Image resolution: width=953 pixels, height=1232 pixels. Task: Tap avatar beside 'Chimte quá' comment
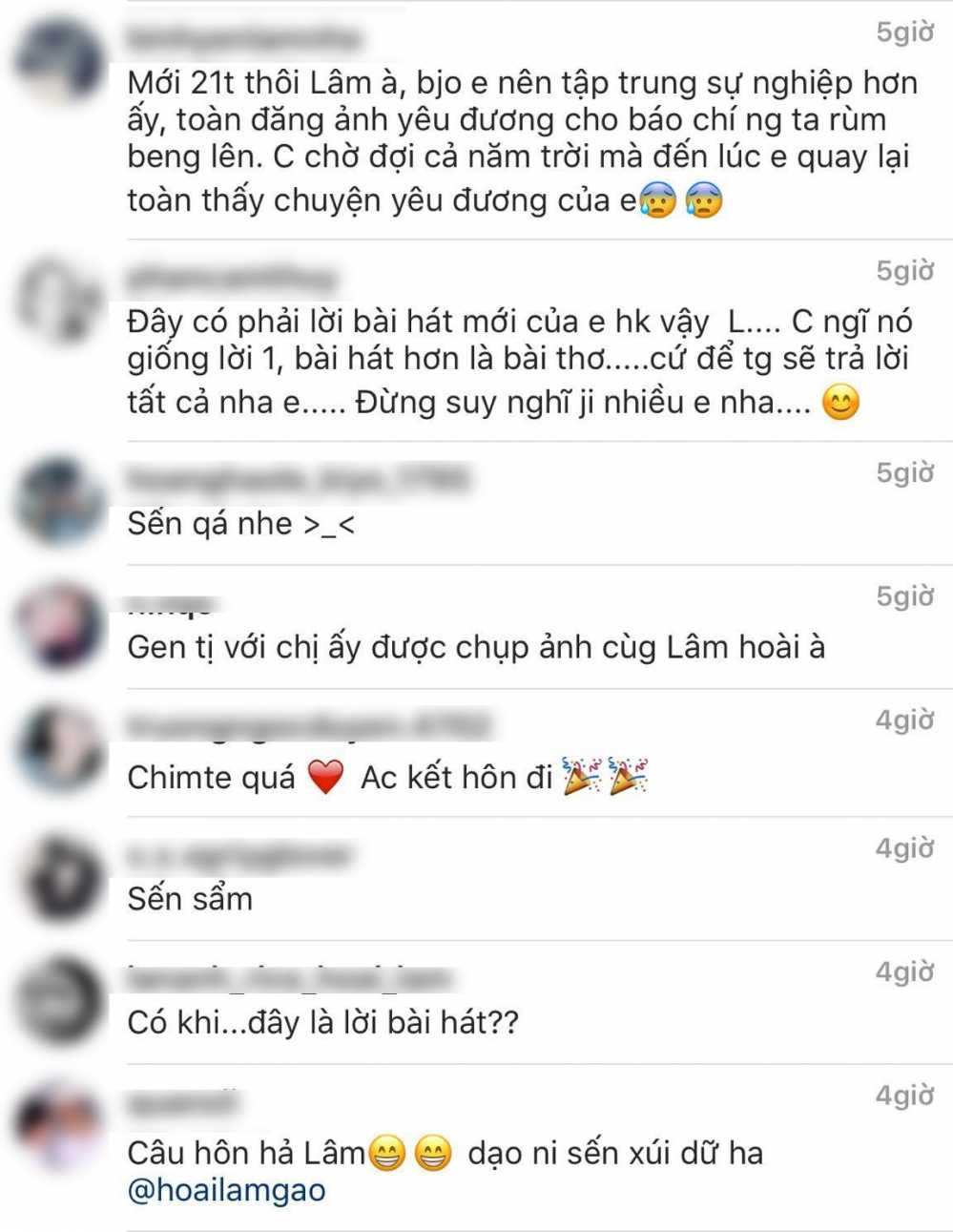pos(59,750)
